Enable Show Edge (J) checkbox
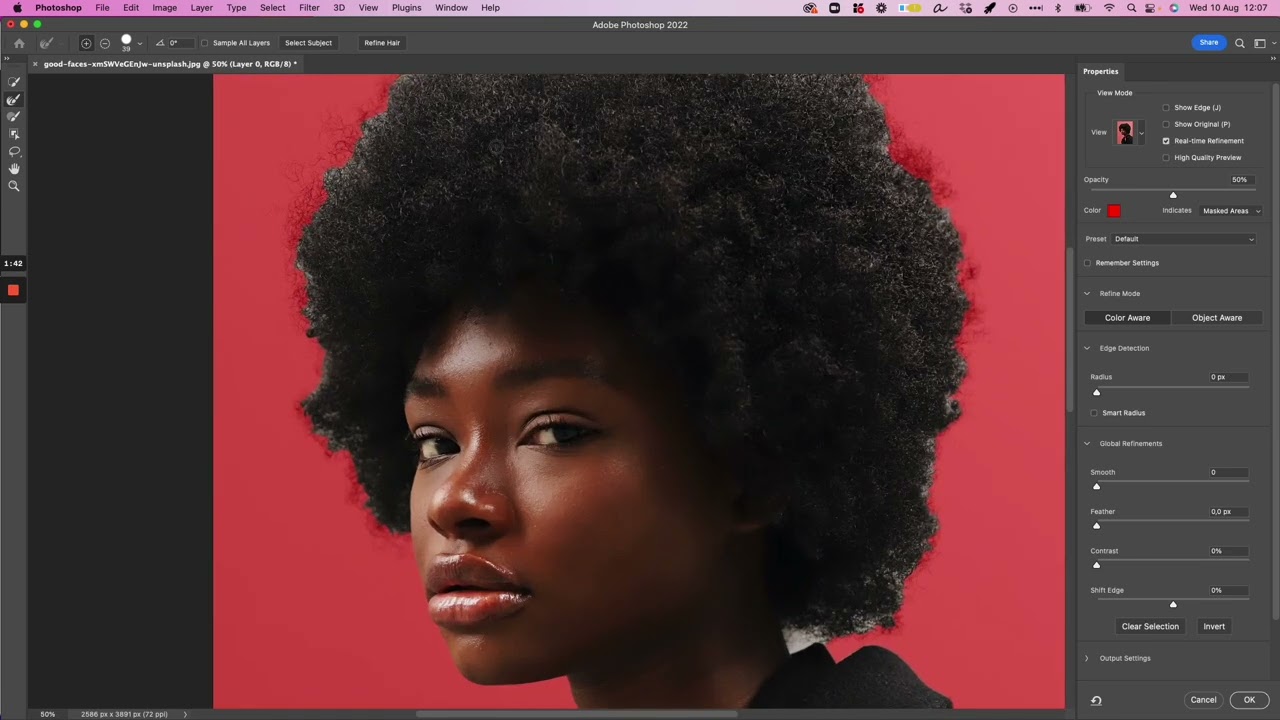This screenshot has height=720, width=1280. (1166, 108)
